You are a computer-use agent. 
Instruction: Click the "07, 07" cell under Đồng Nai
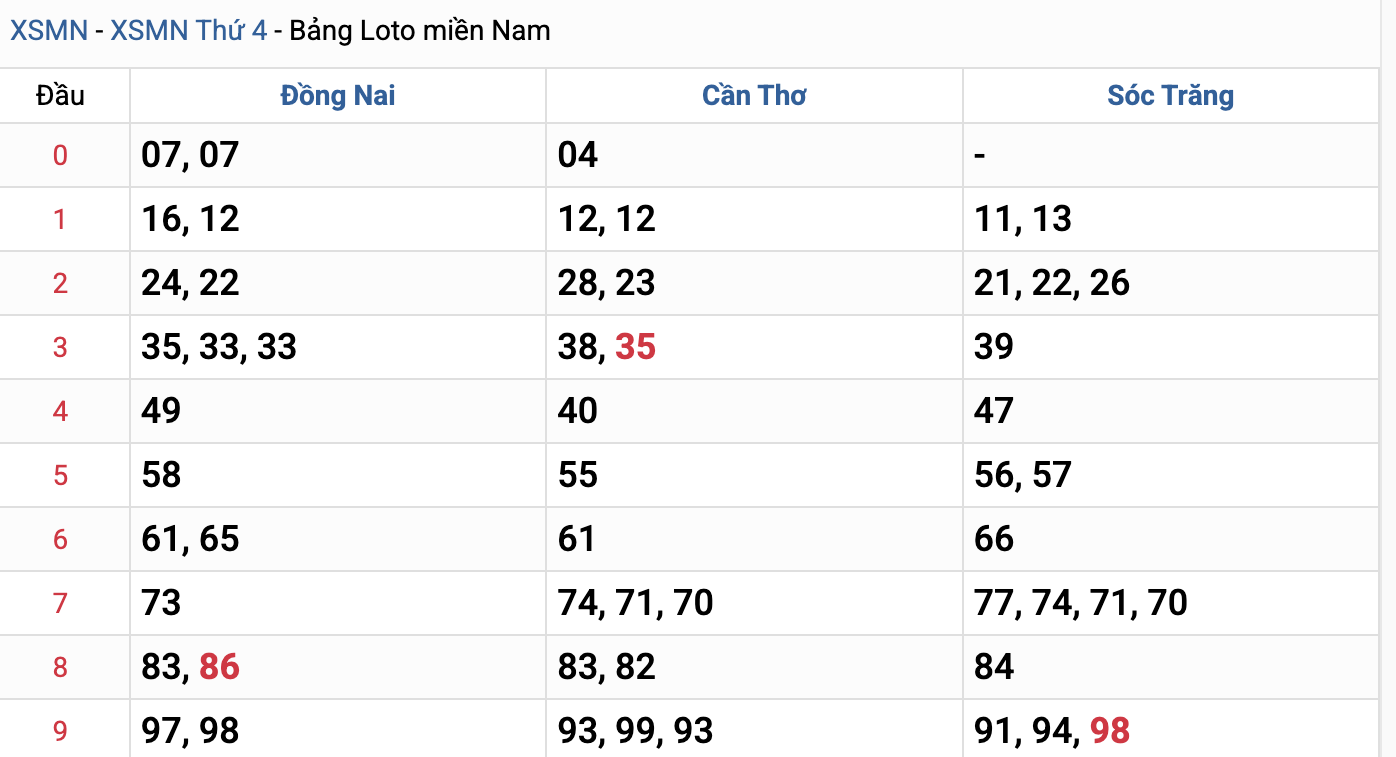tap(190, 155)
